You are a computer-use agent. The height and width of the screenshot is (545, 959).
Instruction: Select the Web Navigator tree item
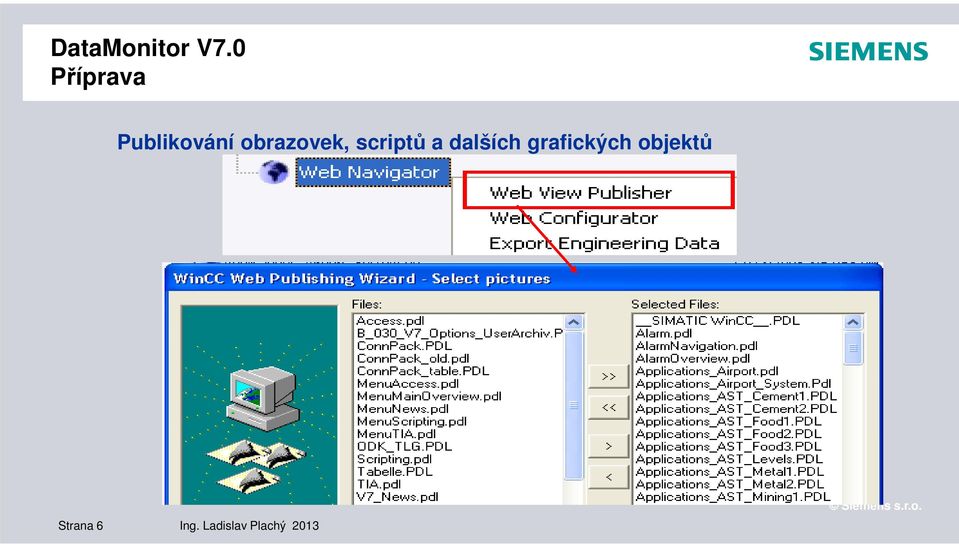(x=373, y=172)
